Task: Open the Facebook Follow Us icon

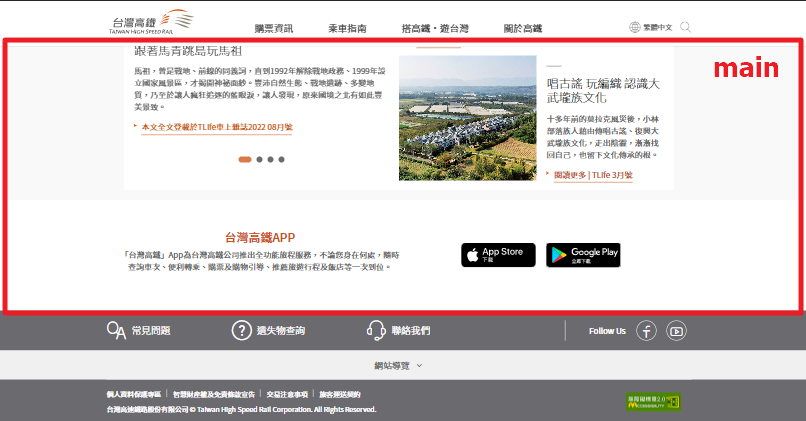Action: coord(646,331)
